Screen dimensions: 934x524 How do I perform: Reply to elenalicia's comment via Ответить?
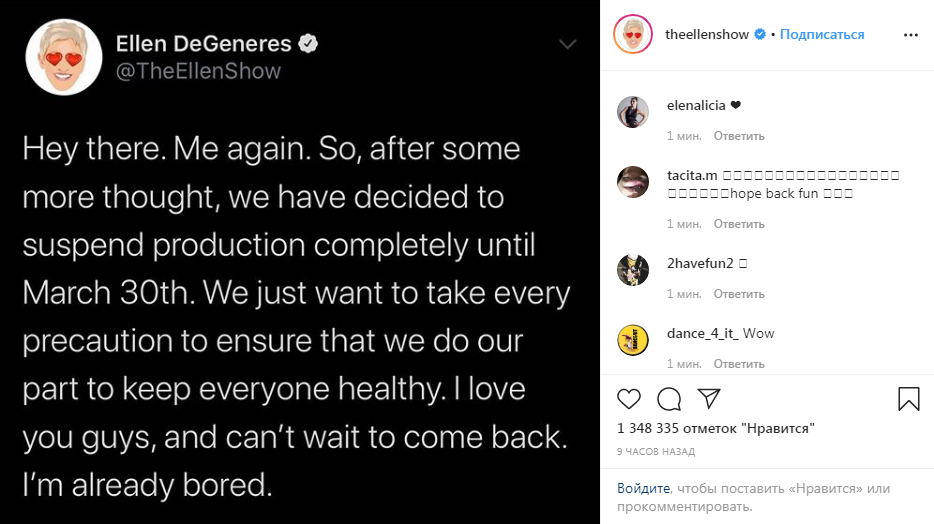pyautogui.click(x=739, y=136)
